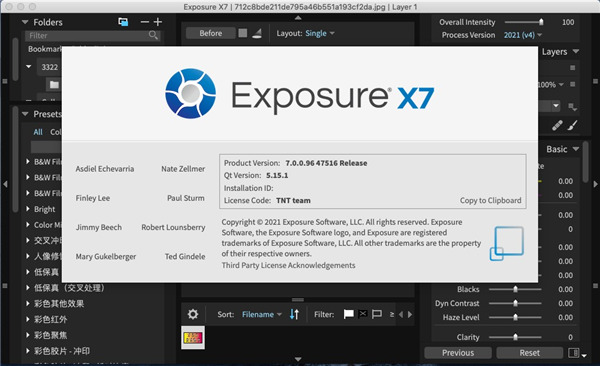Click the Reset button
Image resolution: width=600 pixels, height=366 pixels.
point(530,353)
